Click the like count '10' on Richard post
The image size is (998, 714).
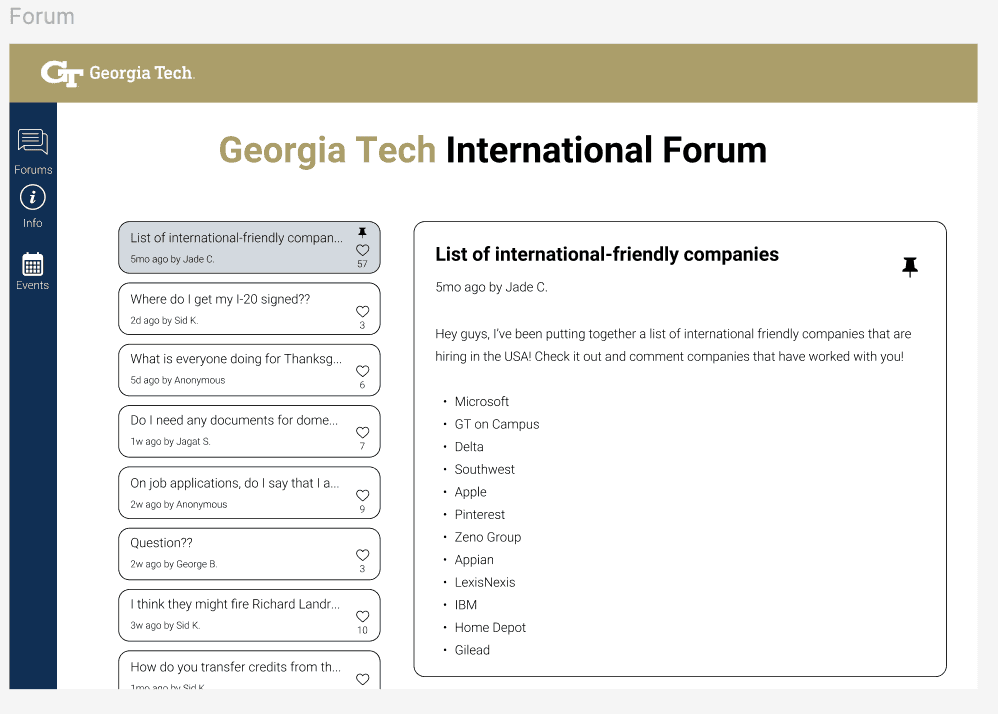point(362,630)
